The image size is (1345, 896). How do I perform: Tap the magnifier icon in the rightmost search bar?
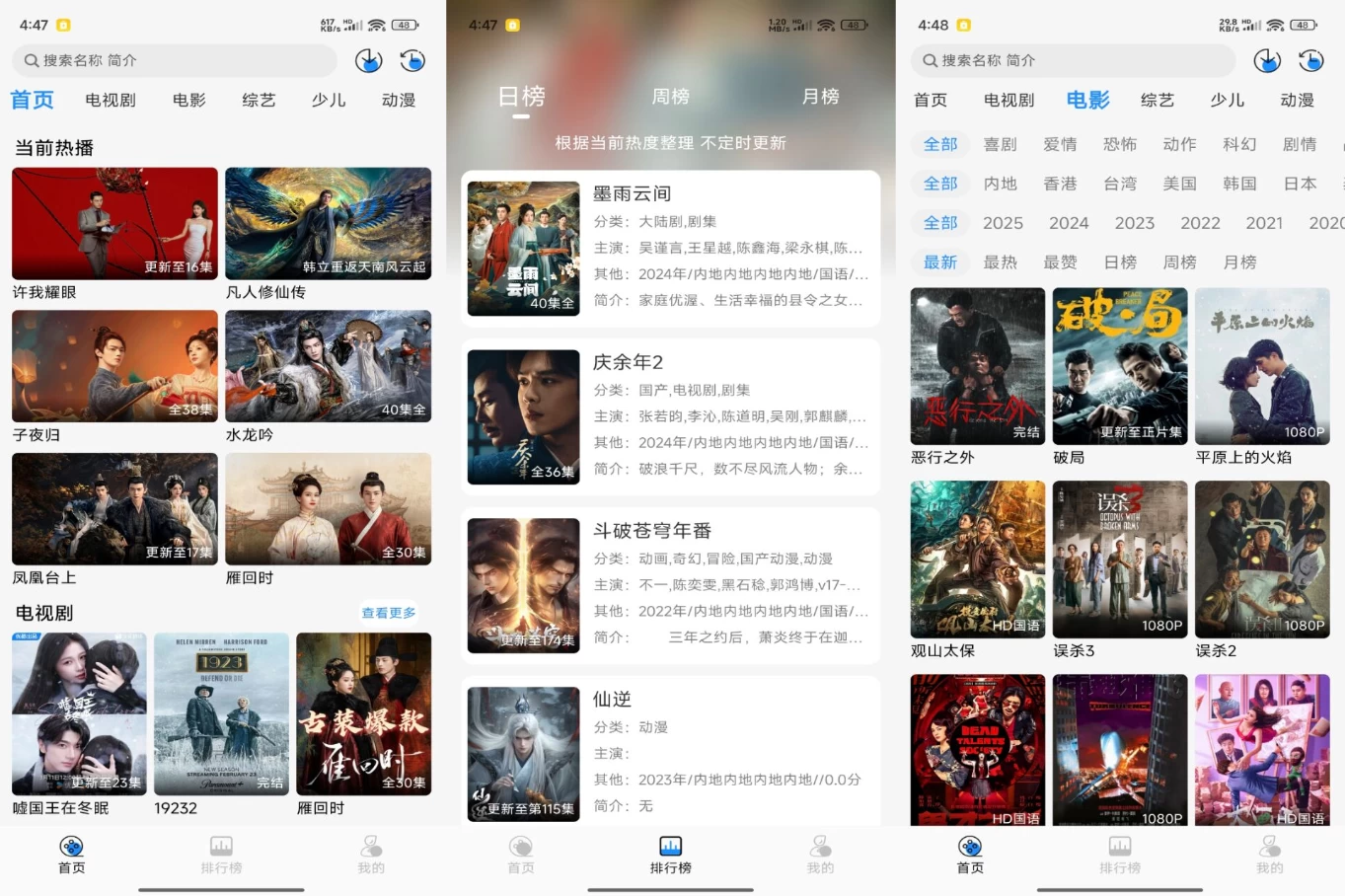click(930, 60)
